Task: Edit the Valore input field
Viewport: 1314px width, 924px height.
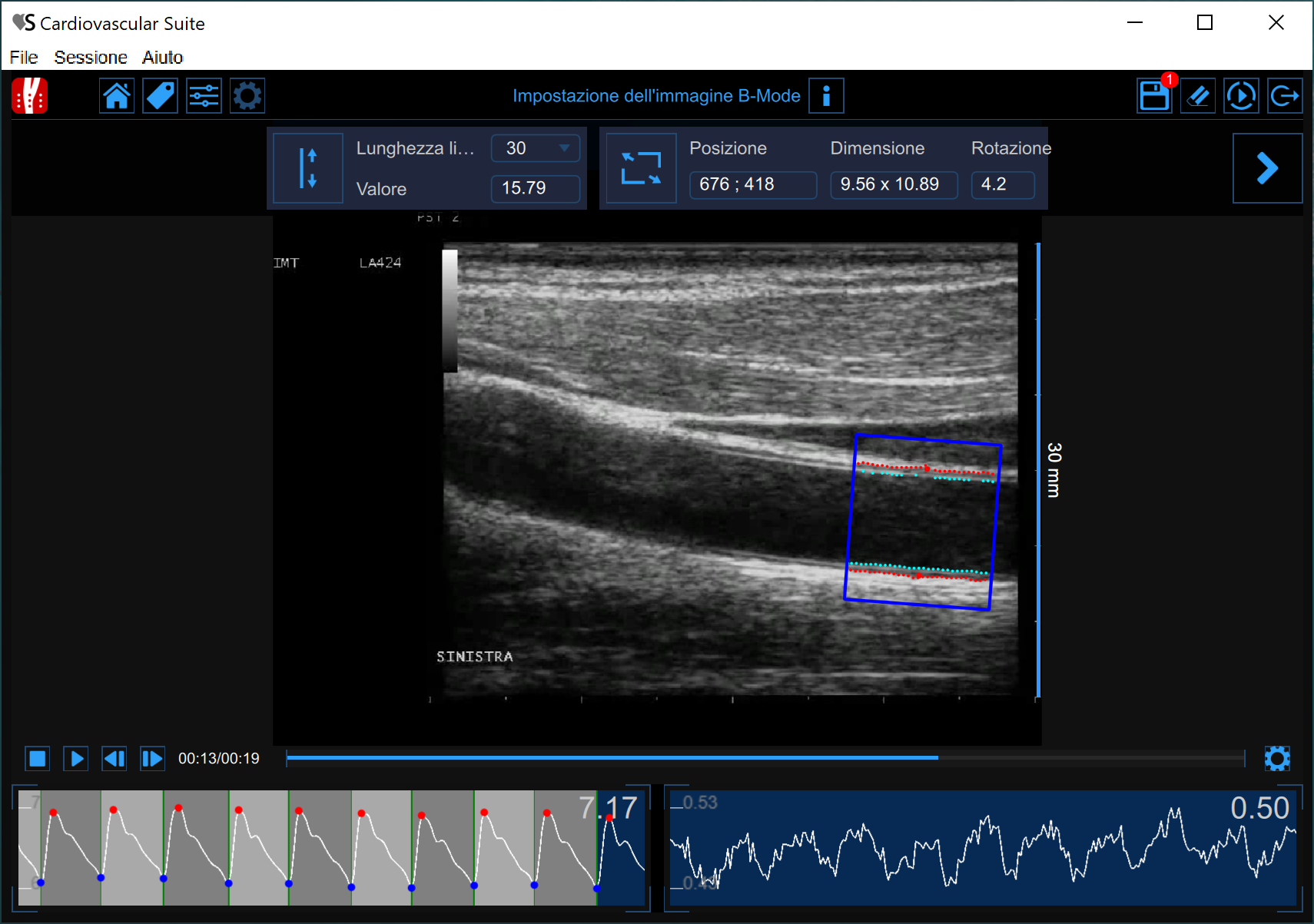Action: point(535,188)
